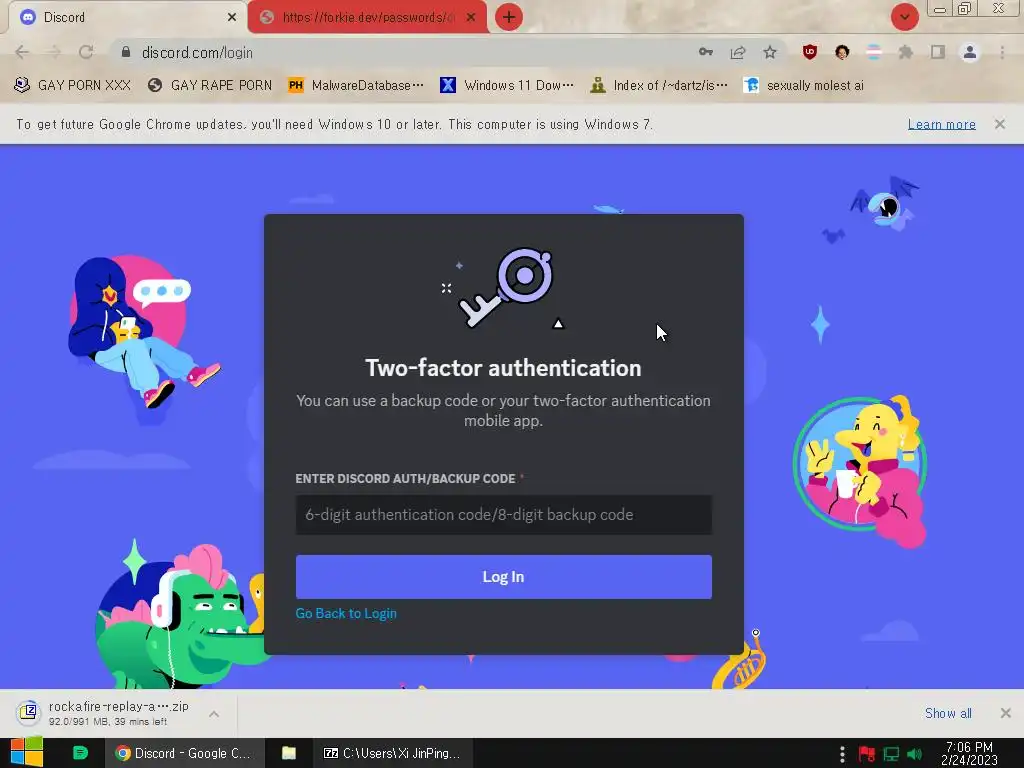This screenshot has width=1024, height=768.
Task: Close the Discord tab
Action: click(231, 17)
